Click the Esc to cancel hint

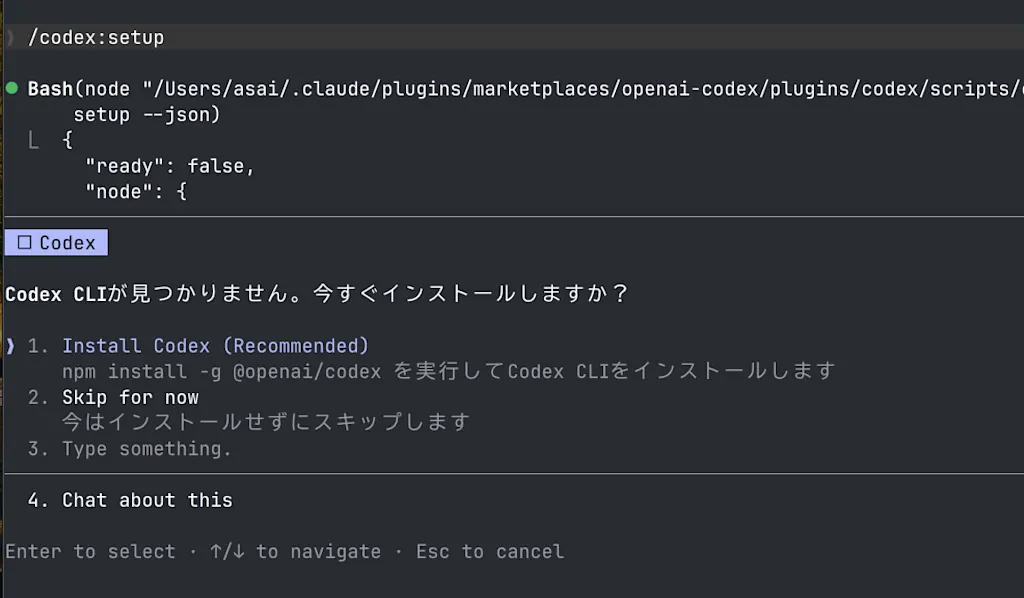click(490, 552)
